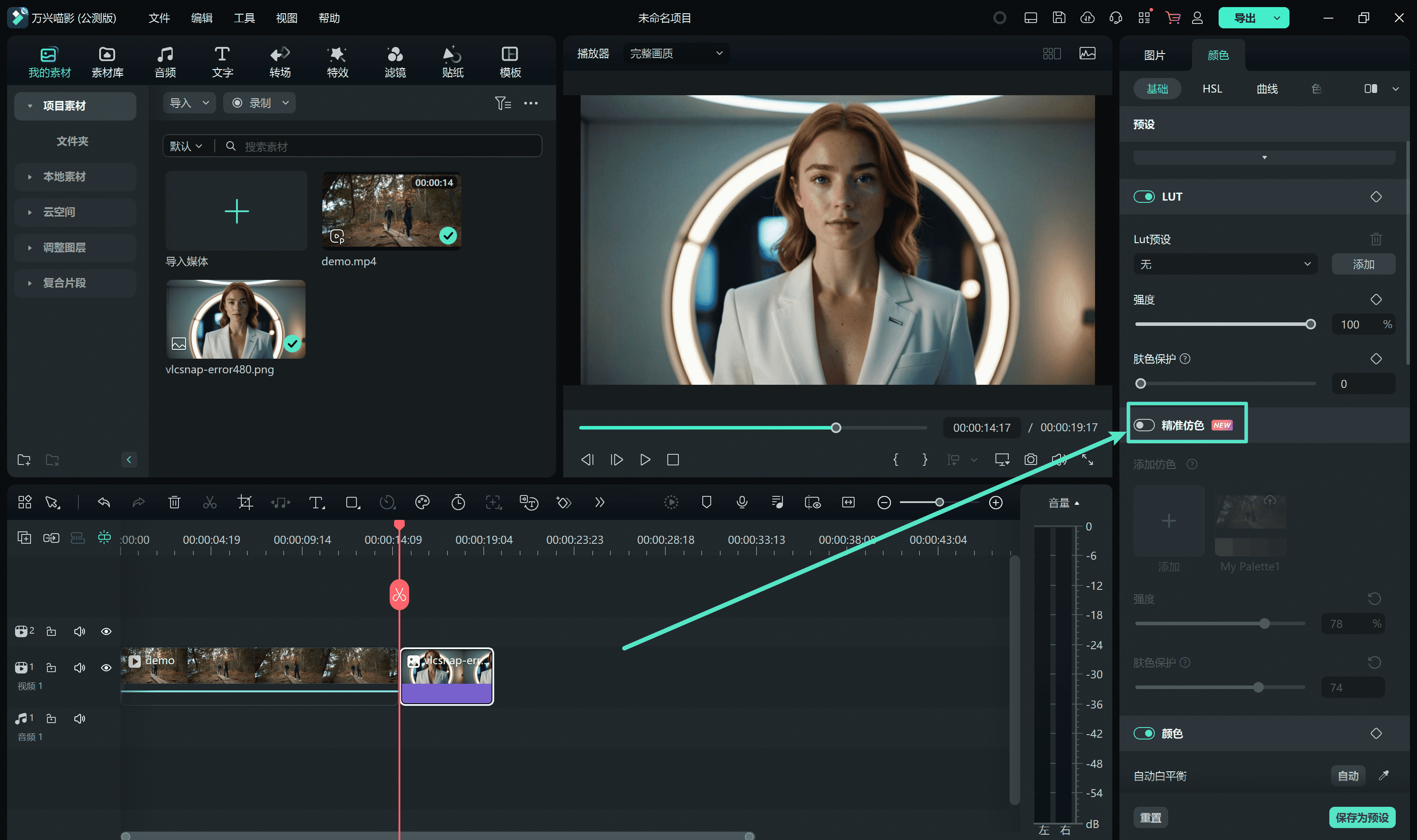Screen dimensions: 1417x840
Task: Enable the 精准仿色 toggle
Action: click(1144, 425)
